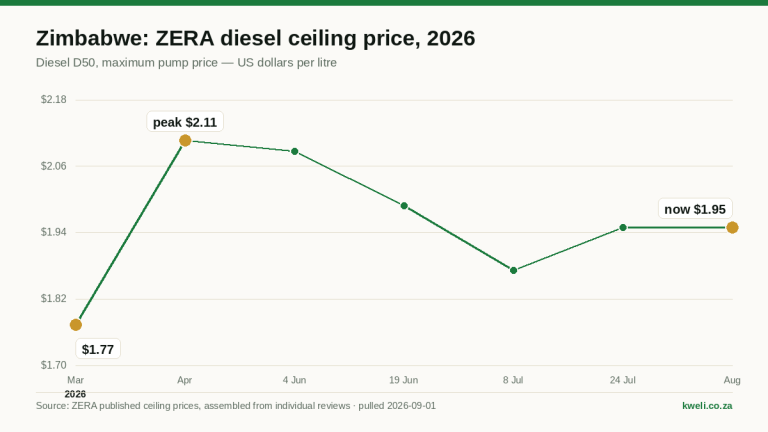Click the 'peak $2.11' annotation label
The image size is (768, 432).
185,122
